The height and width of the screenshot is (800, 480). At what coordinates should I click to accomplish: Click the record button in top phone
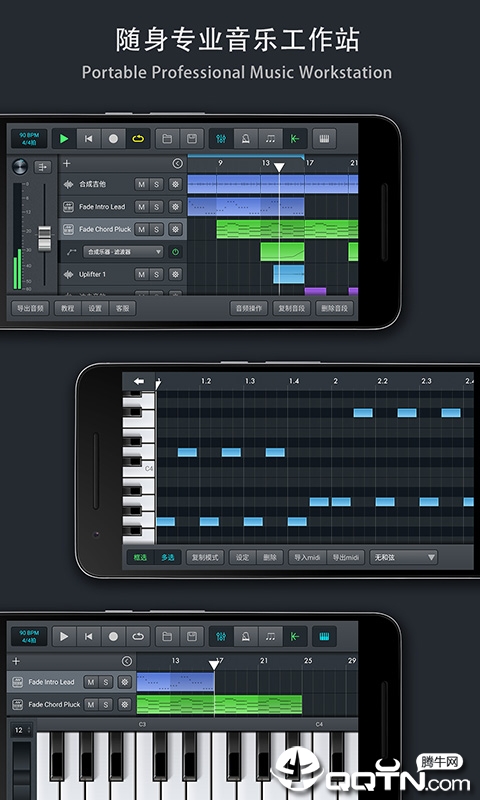113,139
